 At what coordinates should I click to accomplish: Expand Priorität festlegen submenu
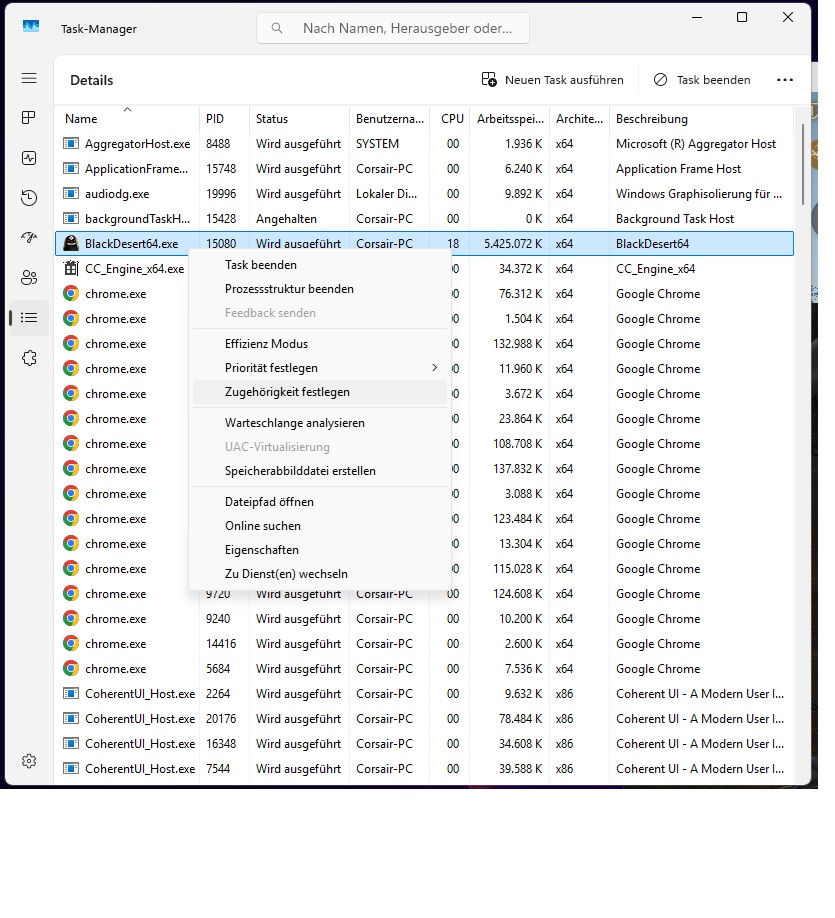[x=320, y=368]
